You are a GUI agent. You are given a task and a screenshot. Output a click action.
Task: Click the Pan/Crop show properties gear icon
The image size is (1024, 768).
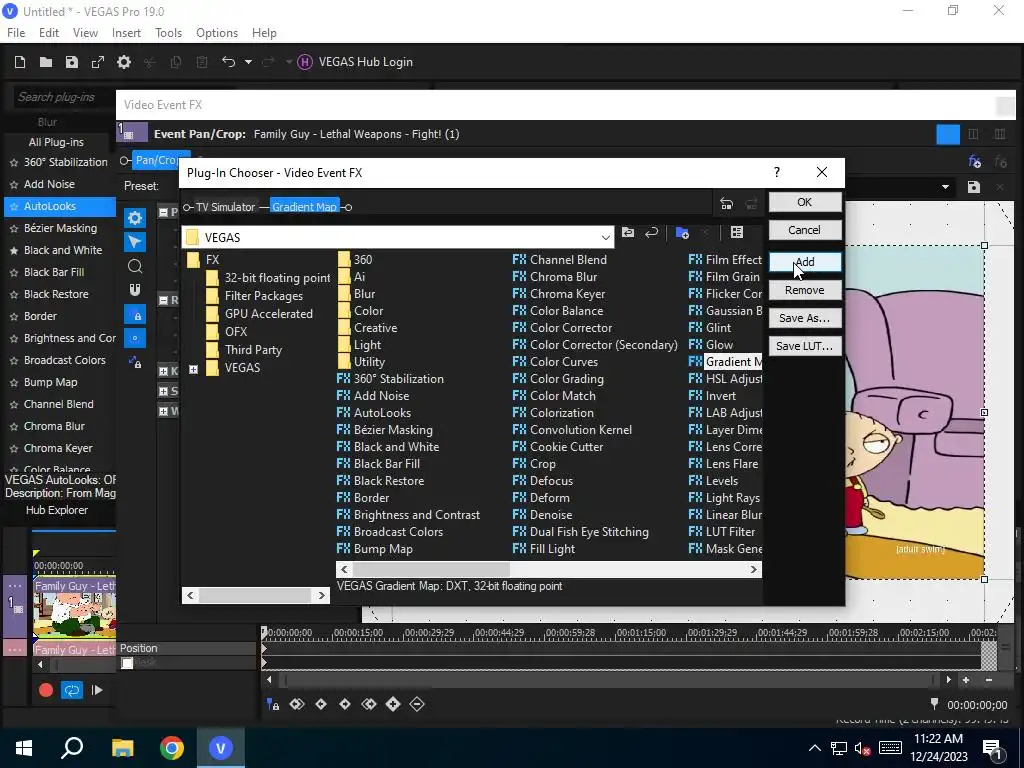(x=135, y=218)
